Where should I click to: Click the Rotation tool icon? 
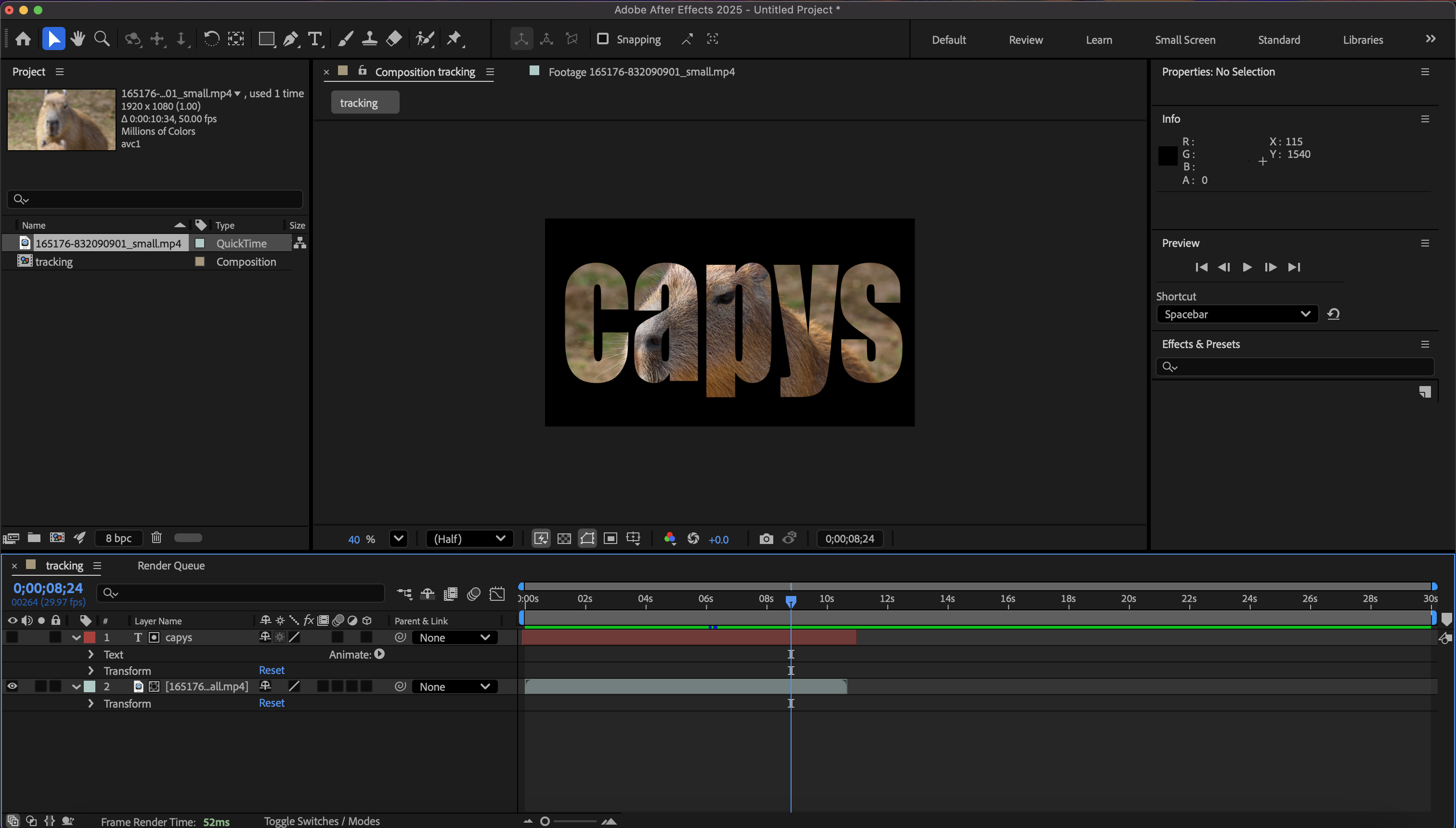pos(211,39)
